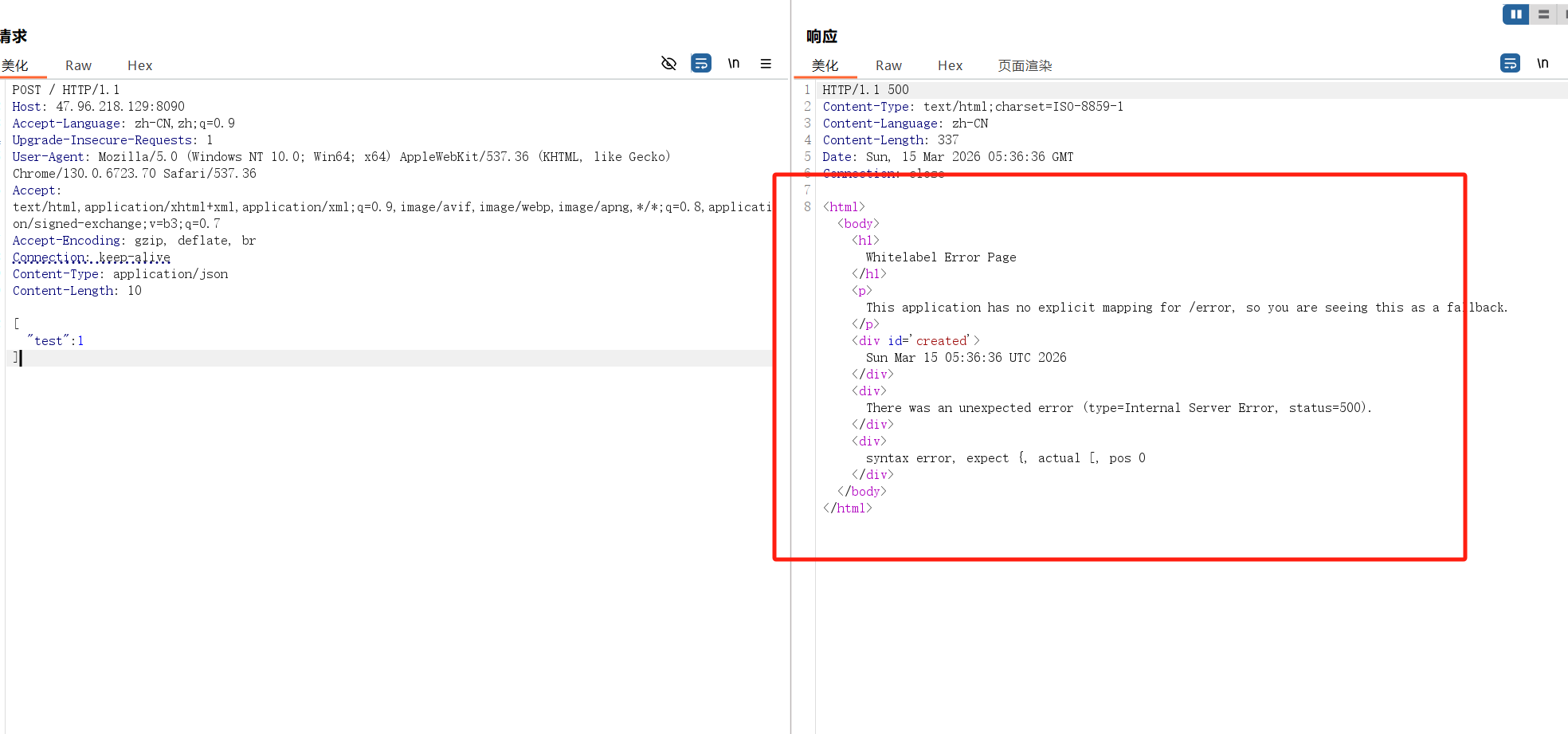1568x734 pixels.
Task: Toggle the request hidden-characters eye icon
Action: click(x=668, y=64)
